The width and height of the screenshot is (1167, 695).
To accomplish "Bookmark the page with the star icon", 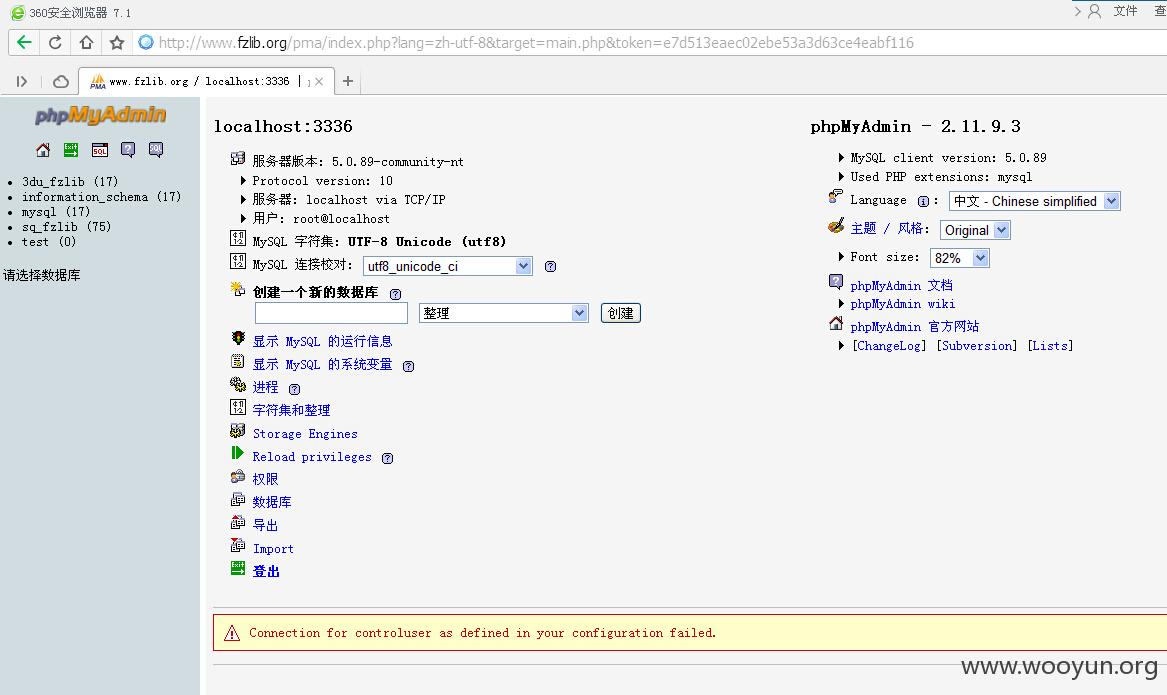I will tap(117, 42).
